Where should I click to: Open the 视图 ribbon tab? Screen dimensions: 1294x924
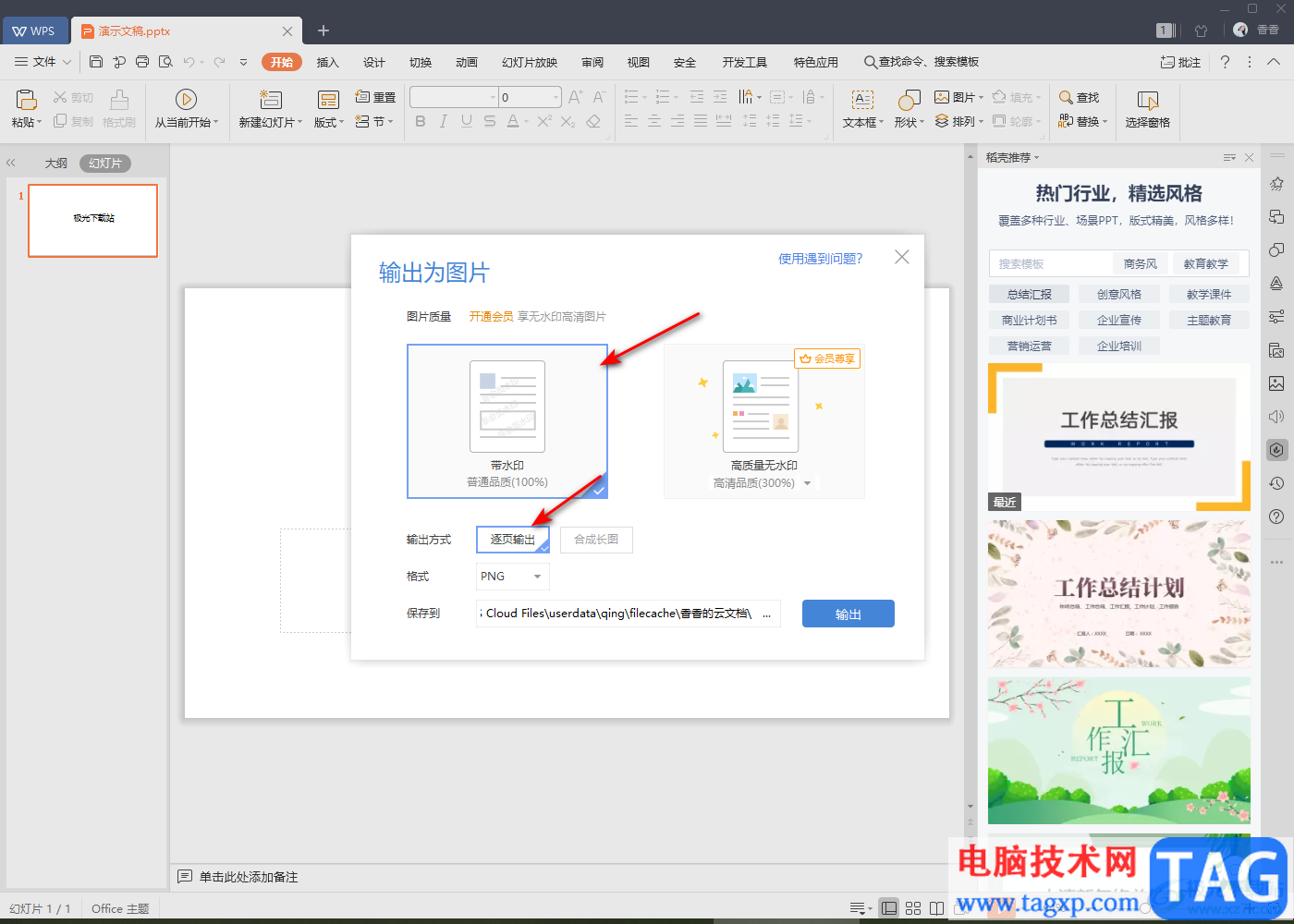tap(639, 62)
